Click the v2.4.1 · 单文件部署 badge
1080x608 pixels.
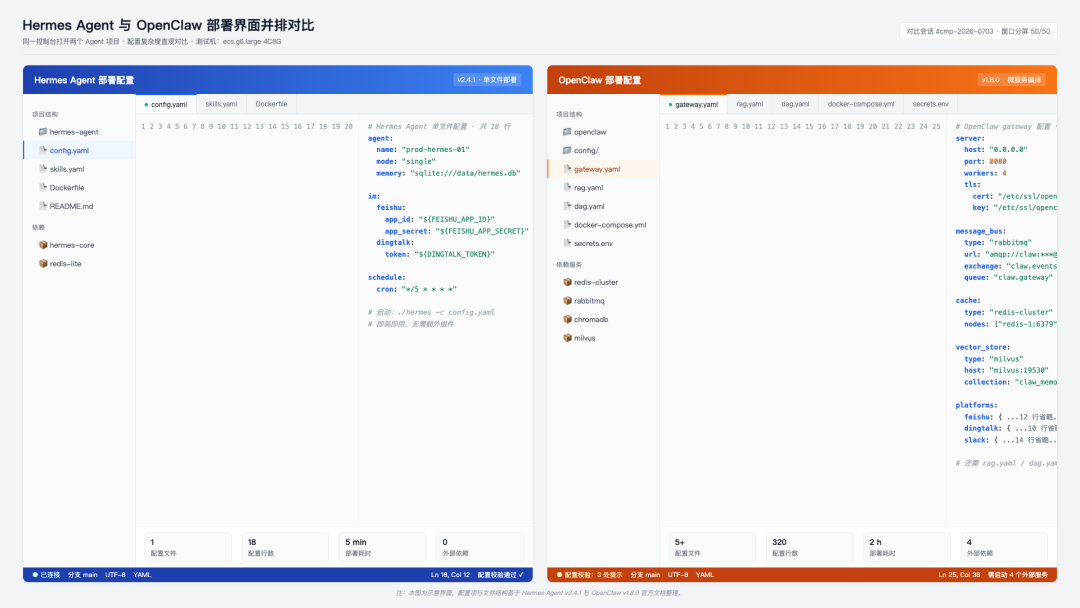(x=487, y=80)
